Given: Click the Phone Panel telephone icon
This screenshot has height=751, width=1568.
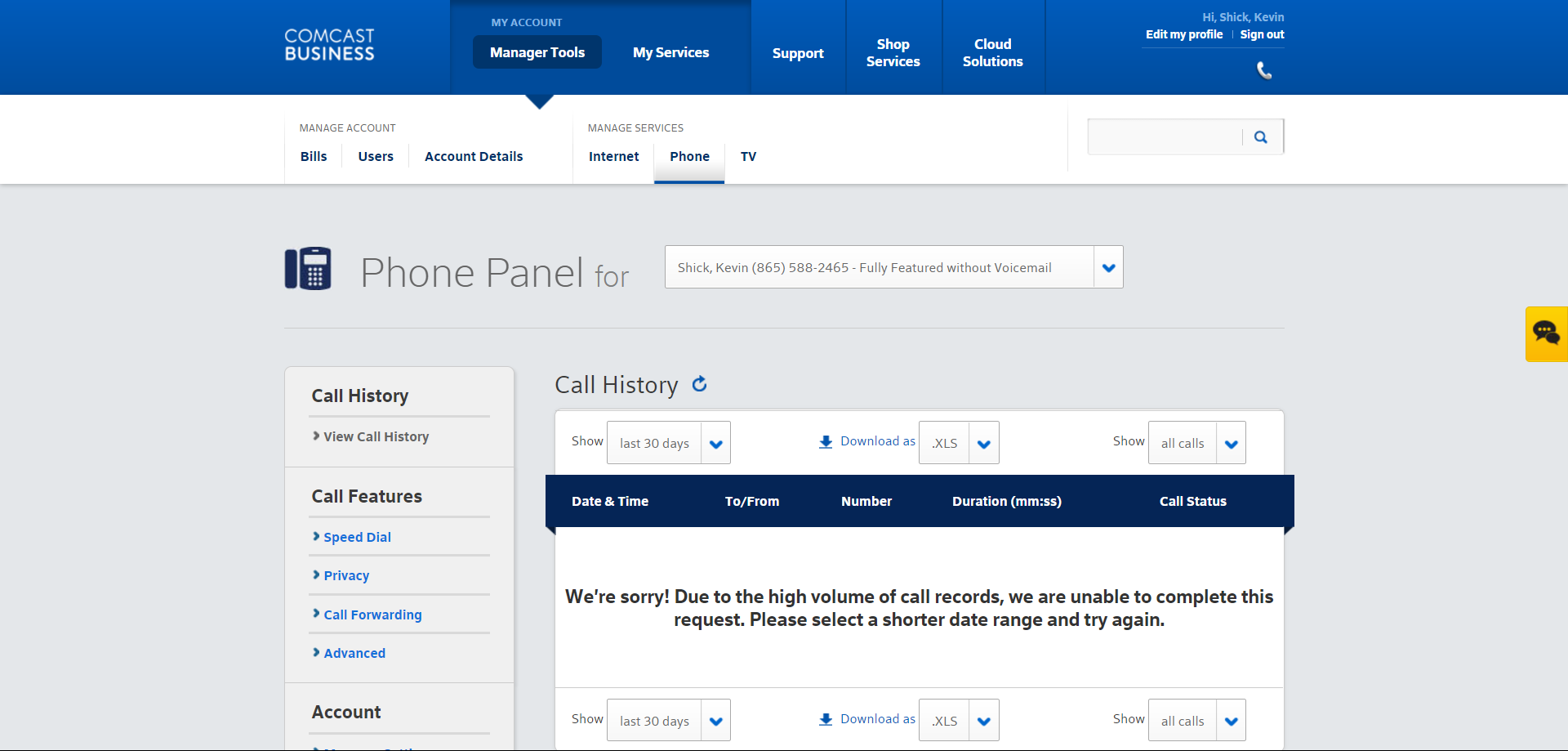Looking at the screenshot, I should click(308, 268).
